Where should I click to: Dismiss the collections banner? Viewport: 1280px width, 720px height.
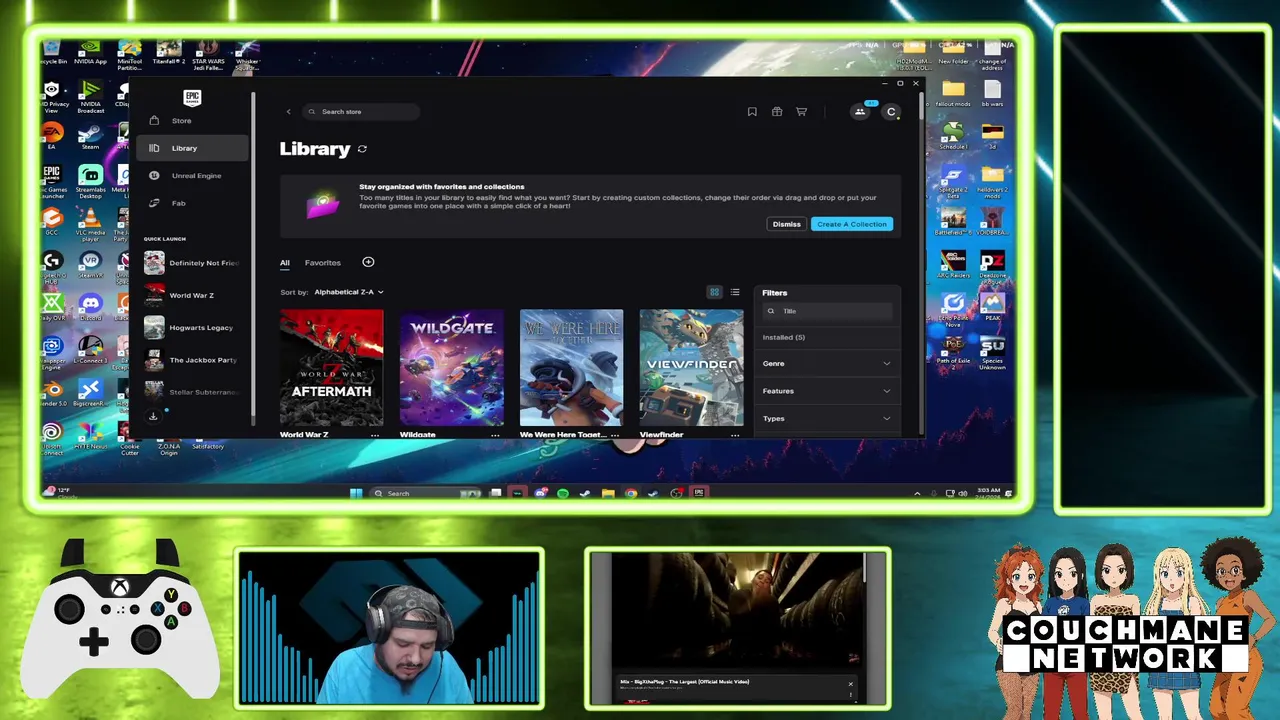(786, 224)
